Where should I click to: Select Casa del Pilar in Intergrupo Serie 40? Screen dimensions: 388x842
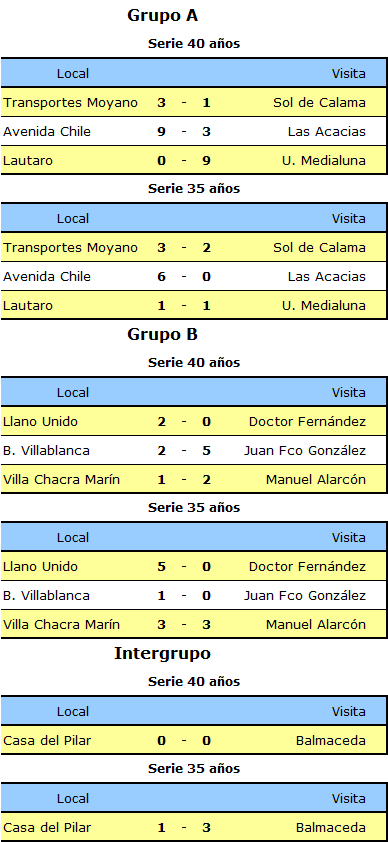(x=47, y=741)
